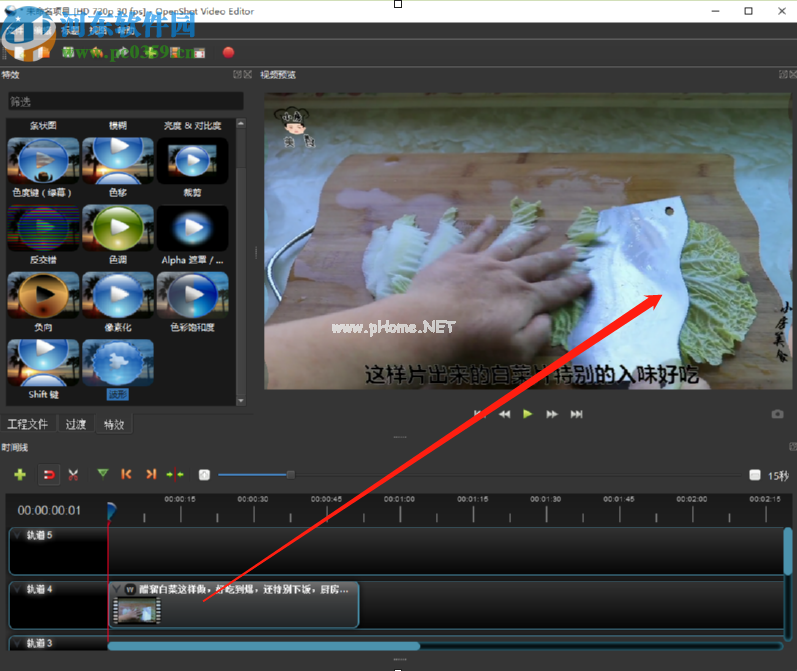Image resolution: width=797 pixels, height=671 pixels.
Task: Click the red Export Video button
Action: coord(228,52)
